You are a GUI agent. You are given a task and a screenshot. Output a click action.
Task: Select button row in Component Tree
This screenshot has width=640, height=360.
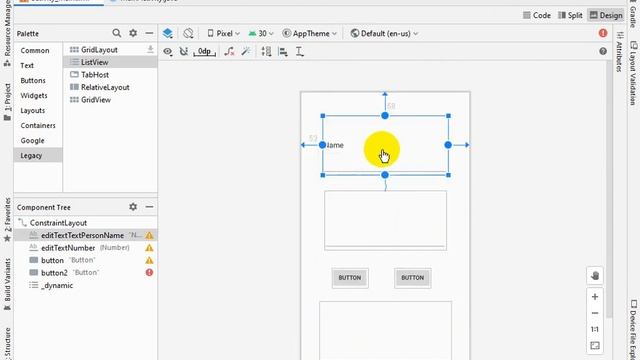click(x=85, y=260)
